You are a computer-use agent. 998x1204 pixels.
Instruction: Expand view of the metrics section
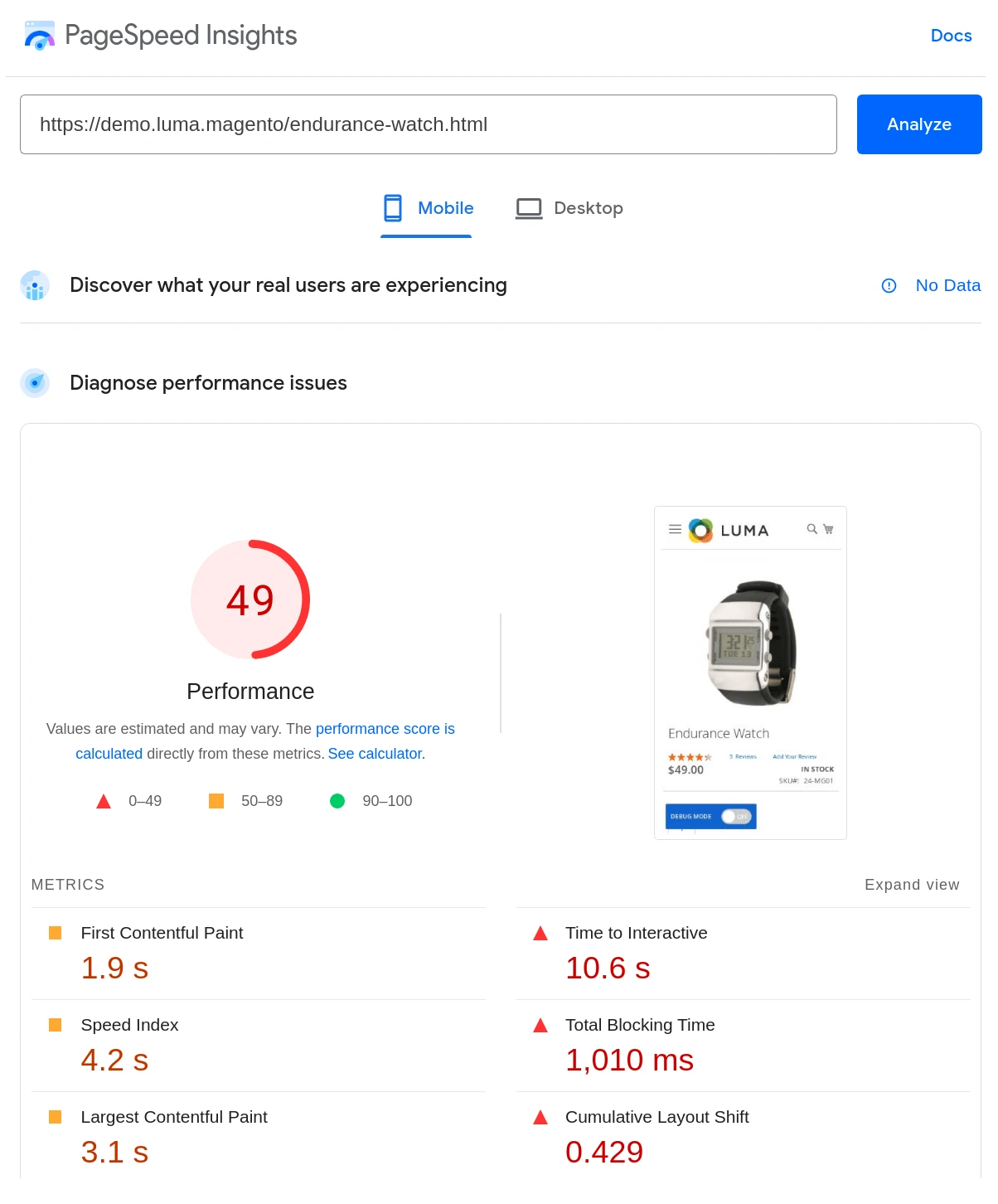911,885
